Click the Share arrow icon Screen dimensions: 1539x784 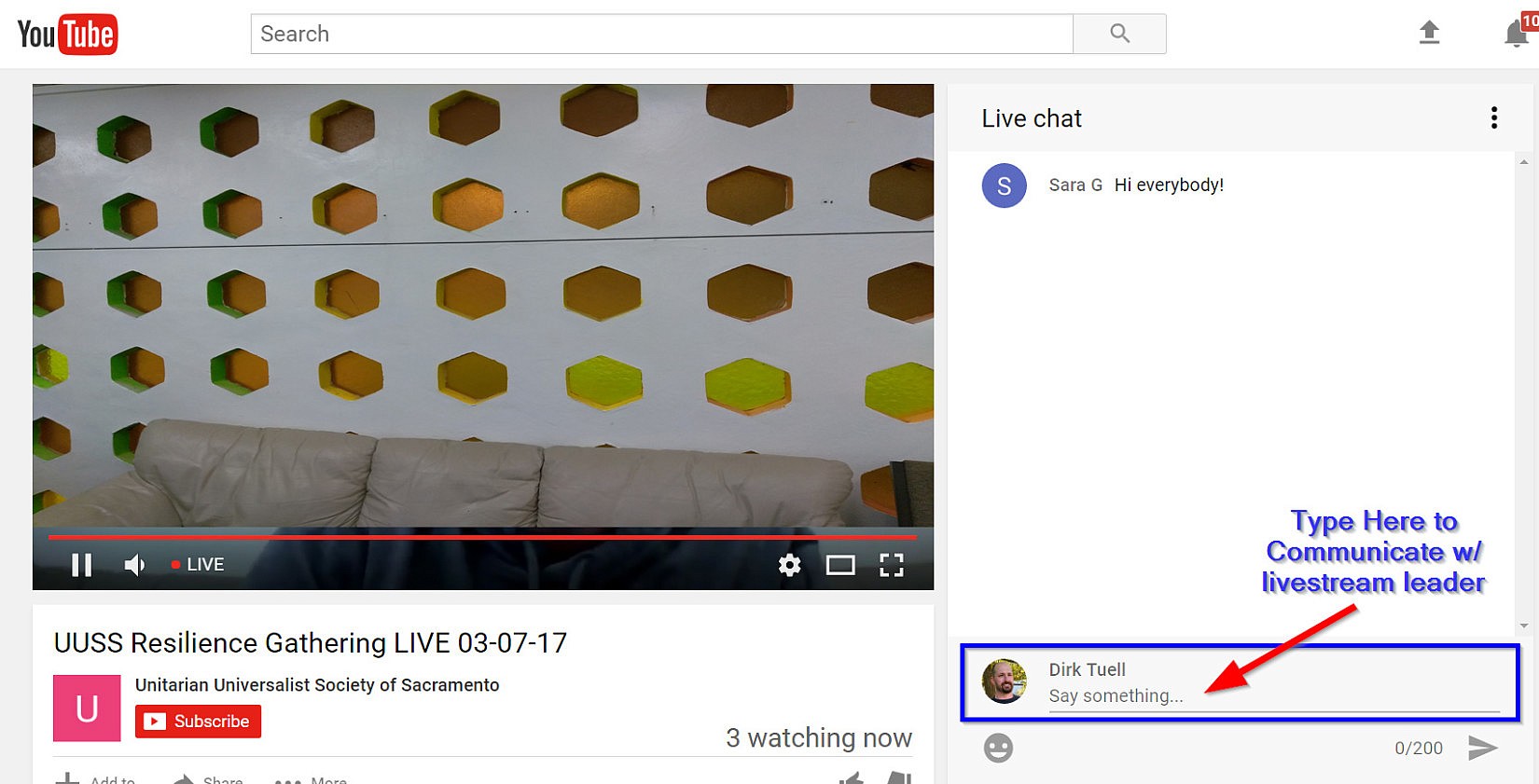coord(184,779)
